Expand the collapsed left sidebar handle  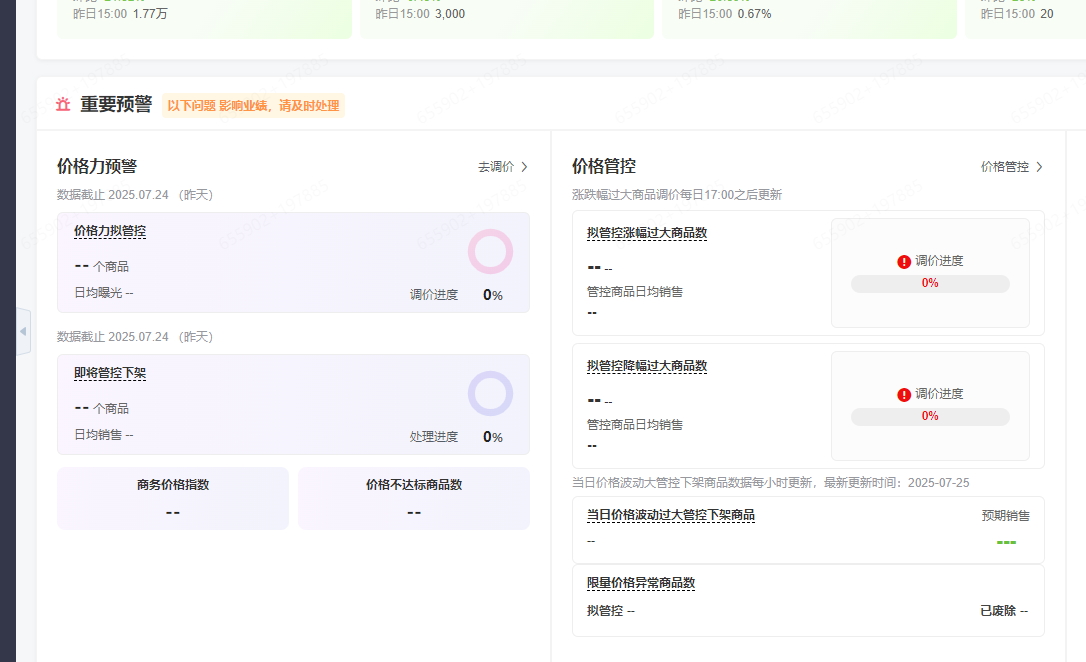click(23, 332)
